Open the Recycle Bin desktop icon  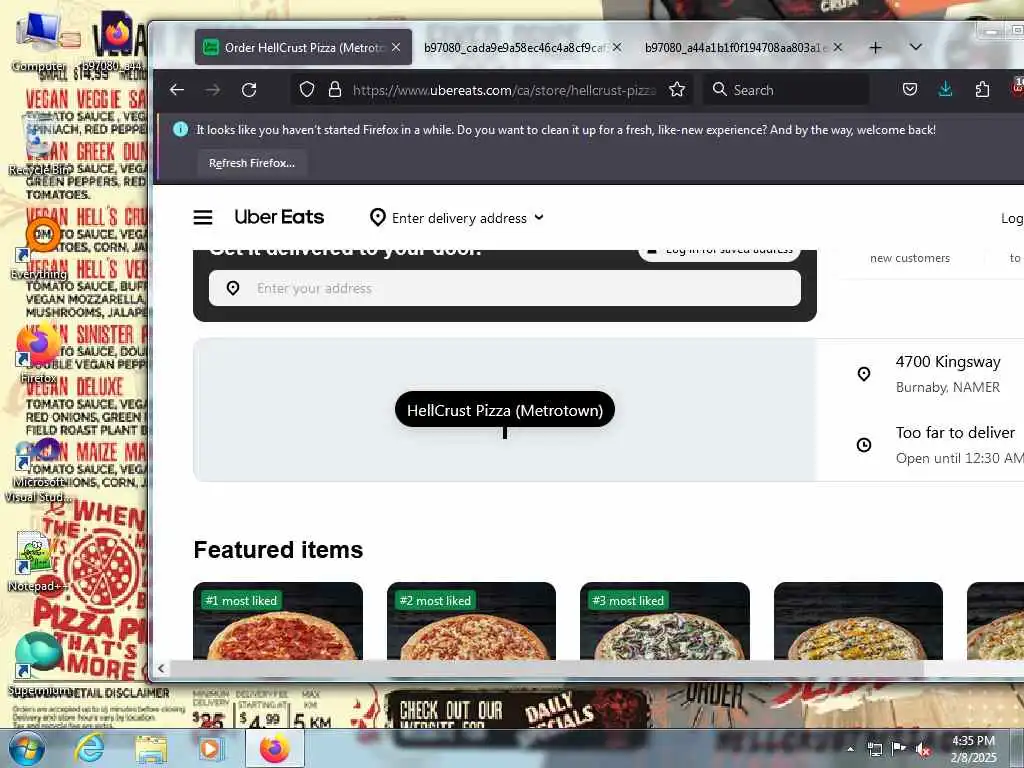click(x=39, y=145)
